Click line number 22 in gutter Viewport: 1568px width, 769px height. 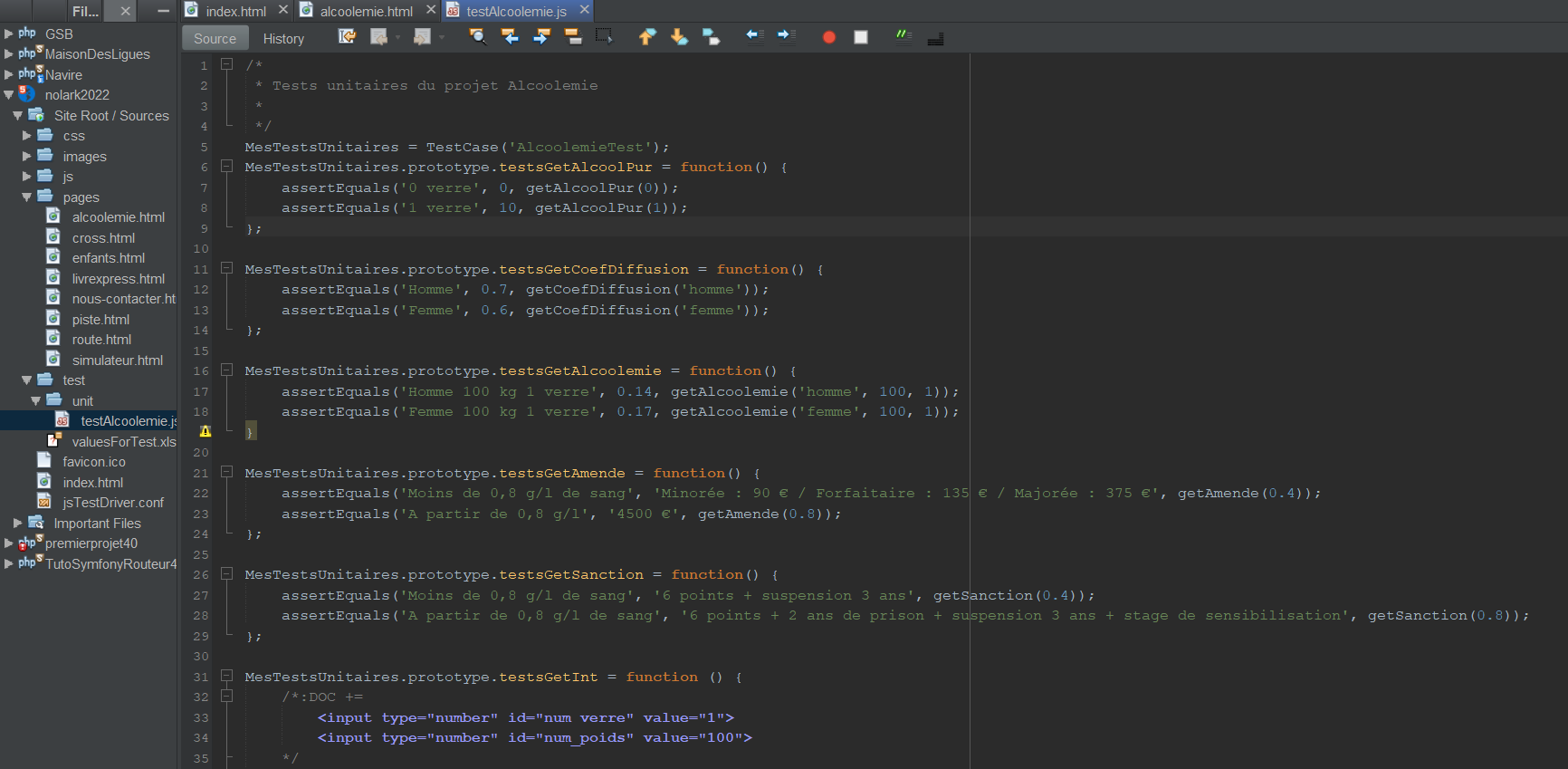point(201,493)
